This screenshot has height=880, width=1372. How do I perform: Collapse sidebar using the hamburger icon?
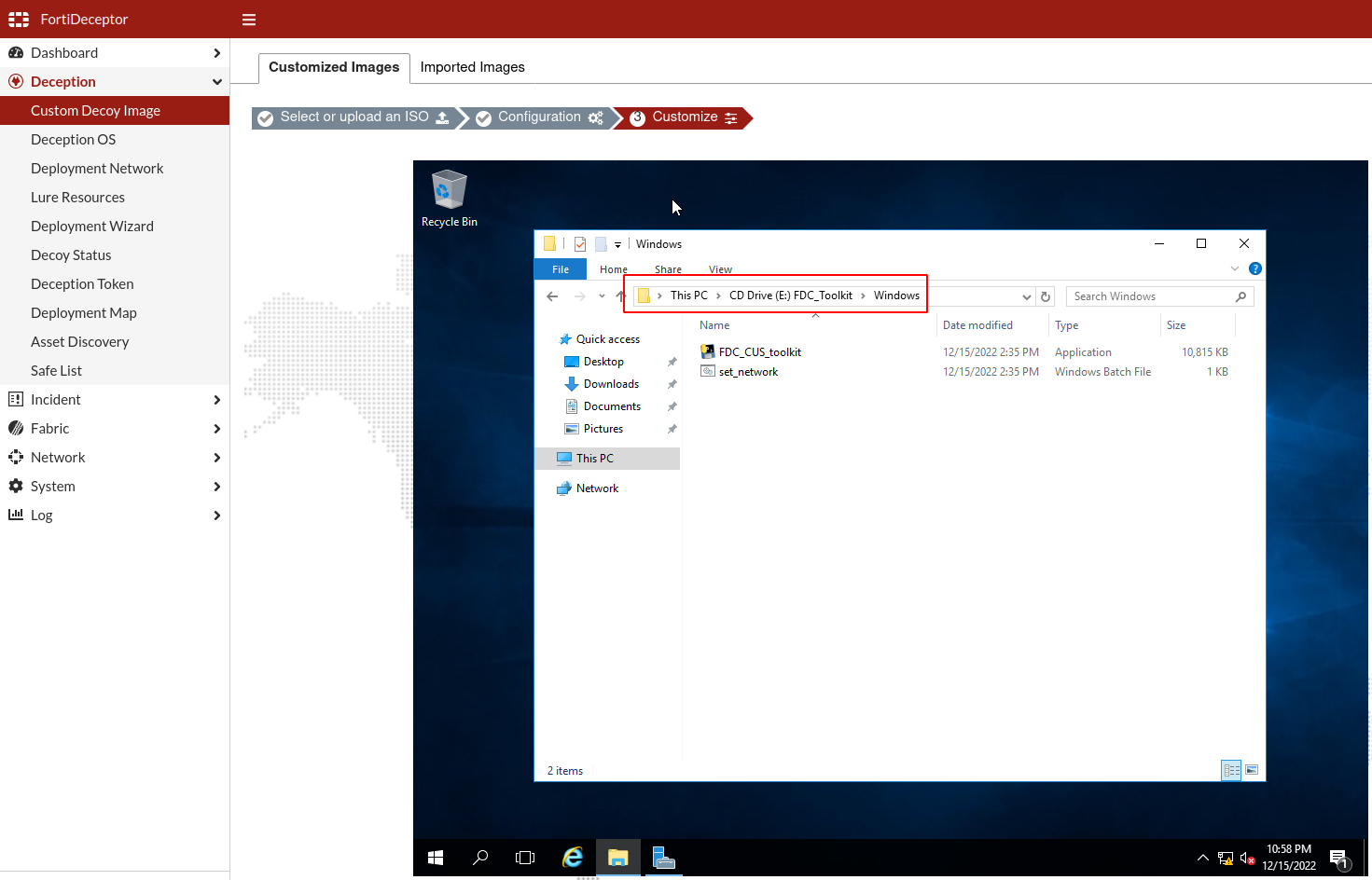tap(248, 19)
